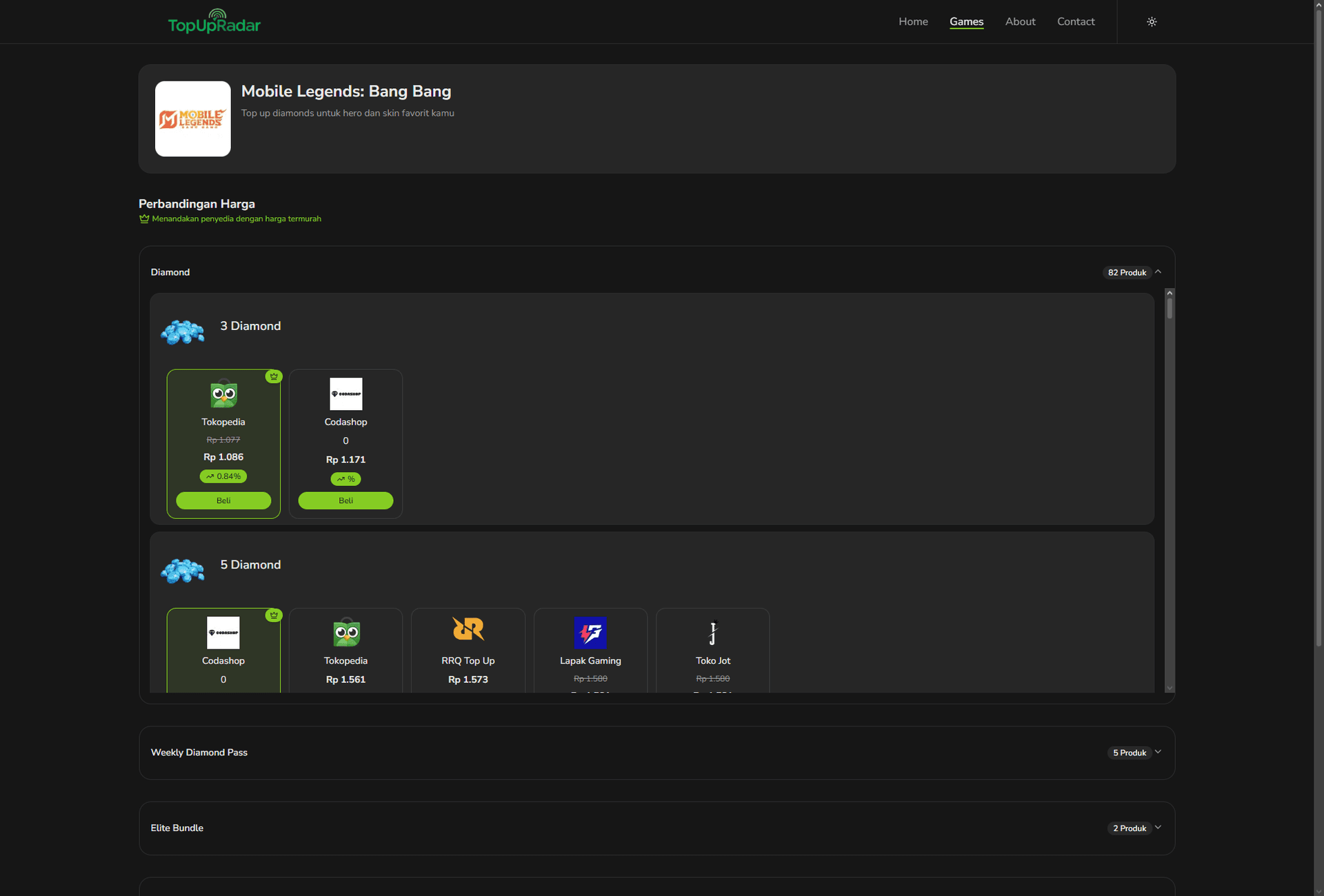Viewport: 1324px width, 896px height.
Task: Select Tokopedia owl logo under 5 Diamond
Action: (x=345, y=633)
